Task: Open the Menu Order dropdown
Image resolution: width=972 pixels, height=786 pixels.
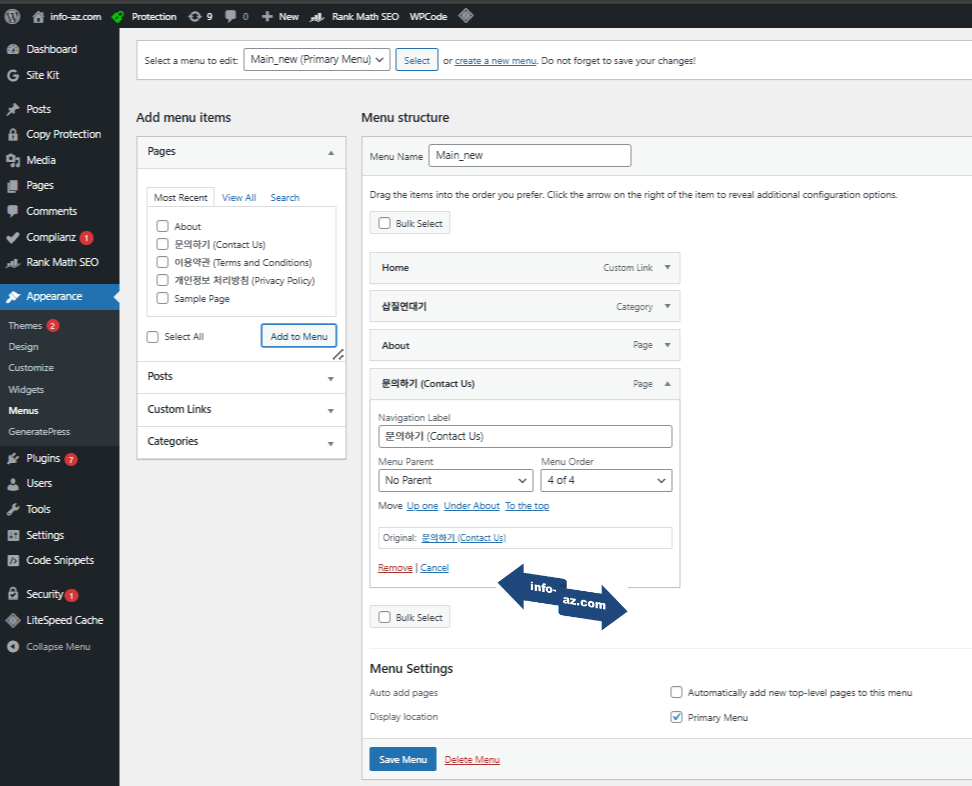Action: (x=606, y=481)
